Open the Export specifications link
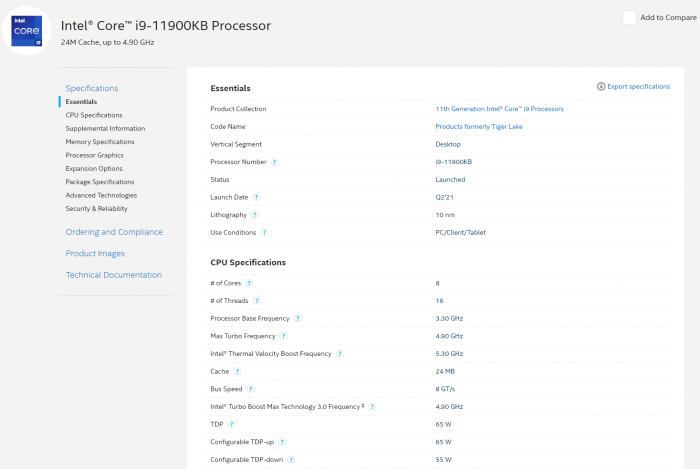This screenshot has width=700, height=469. click(638, 86)
